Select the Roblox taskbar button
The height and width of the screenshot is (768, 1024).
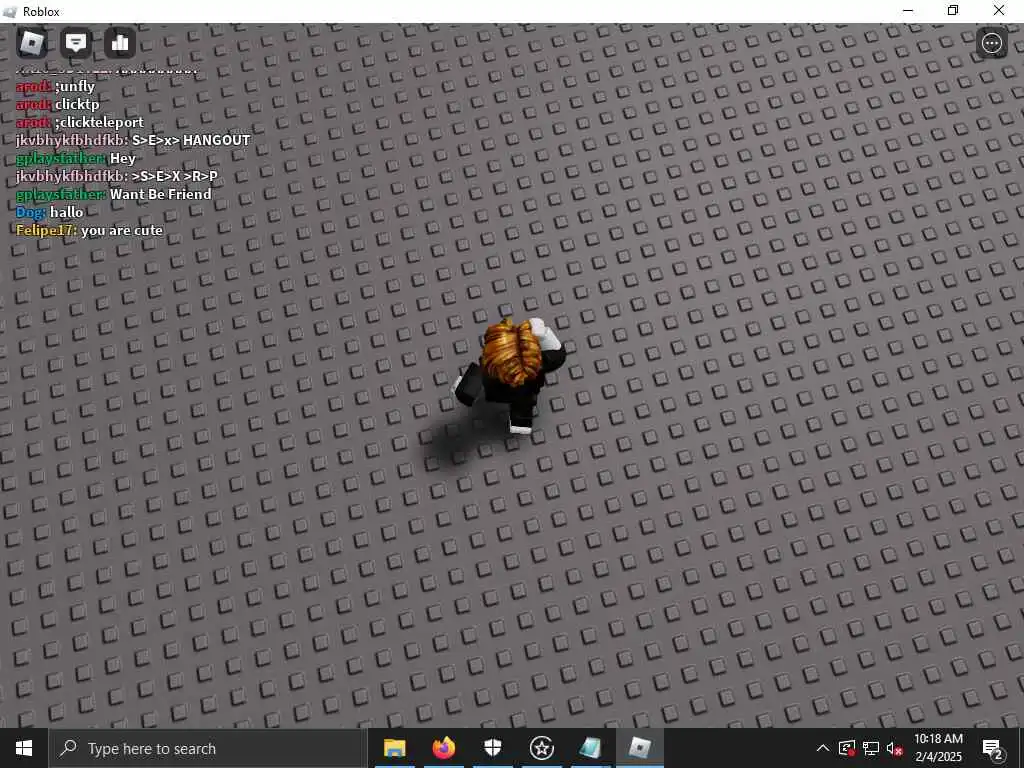click(640, 748)
